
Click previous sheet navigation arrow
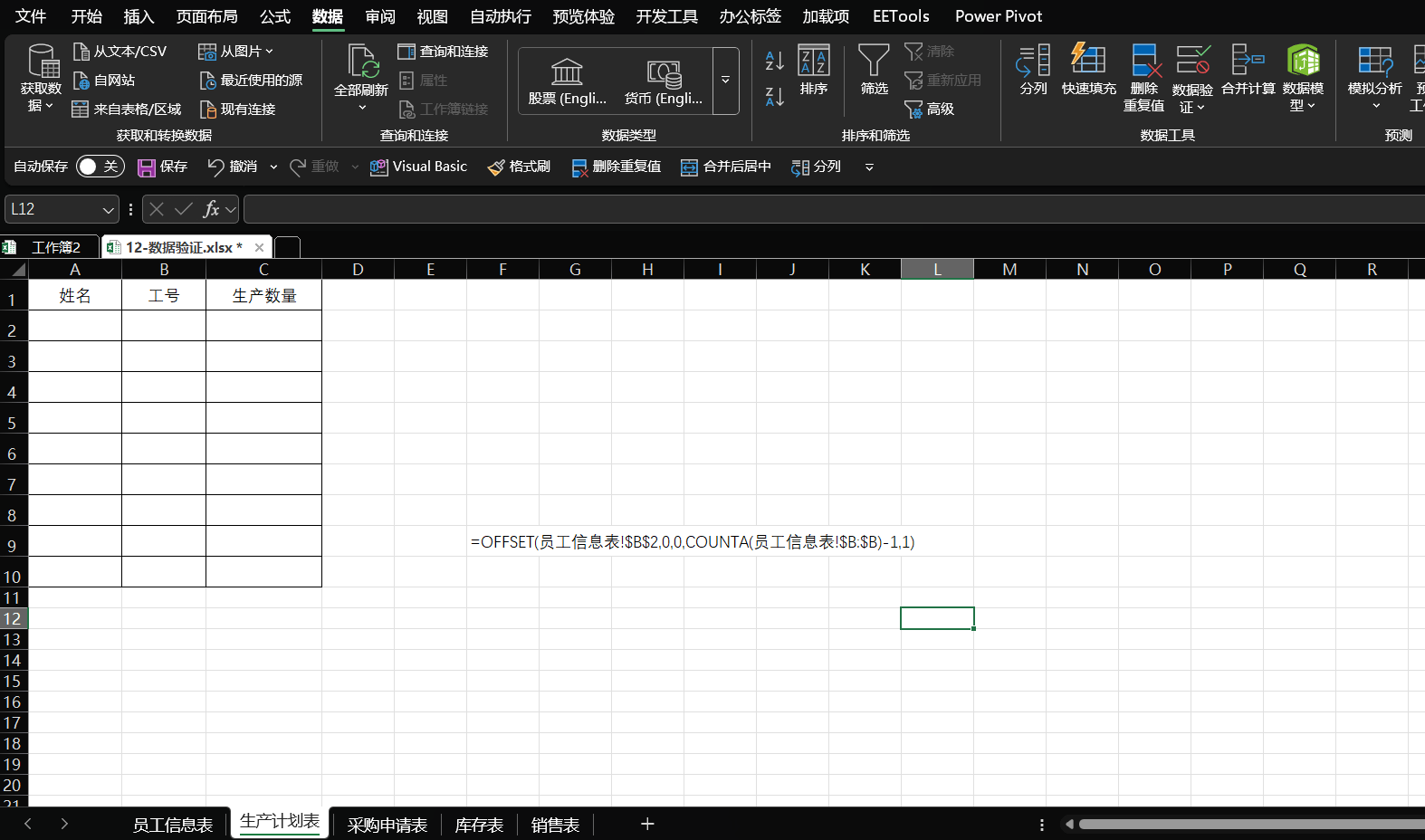tap(28, 824)
